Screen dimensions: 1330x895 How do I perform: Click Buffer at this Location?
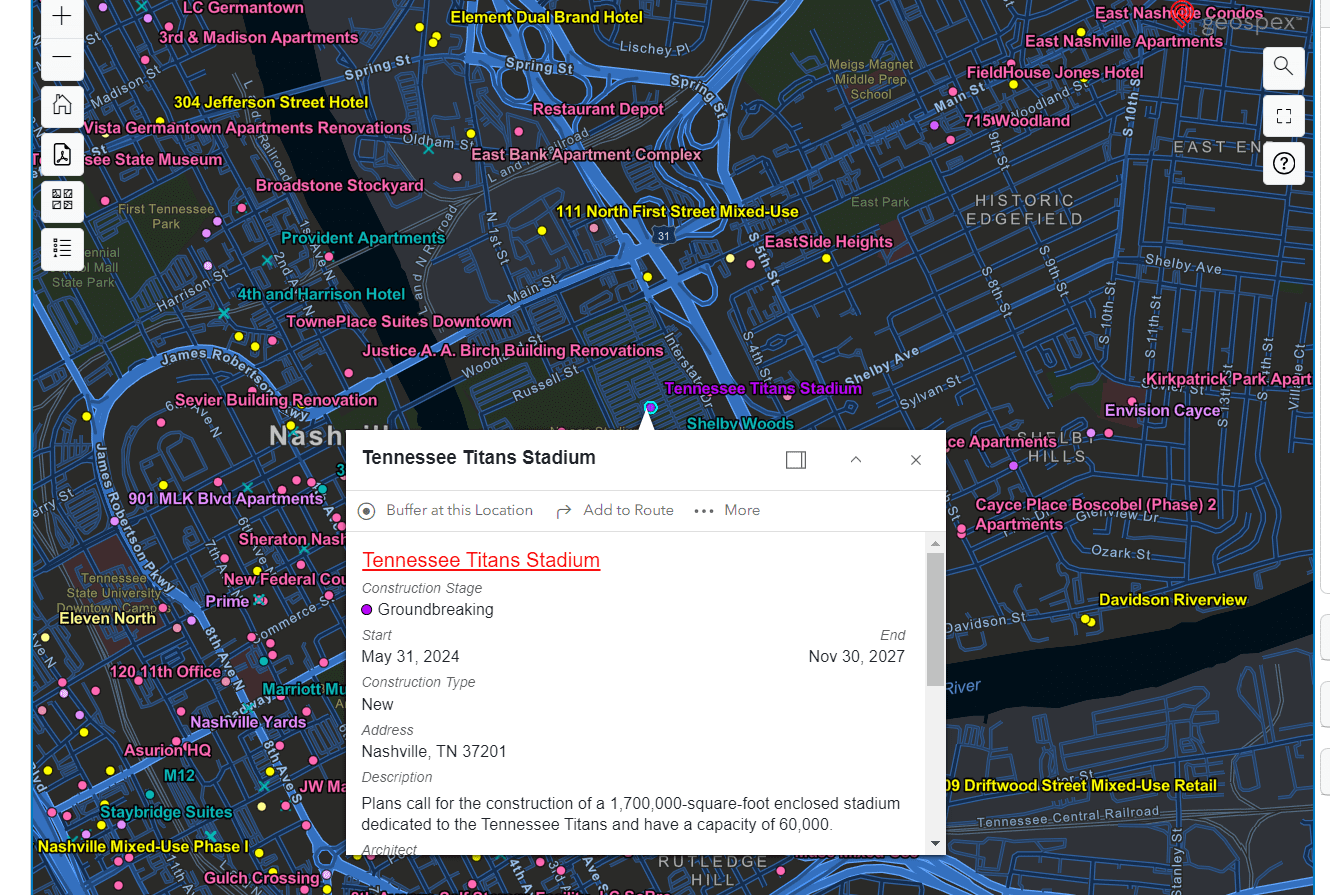click(x=446, y=510)
